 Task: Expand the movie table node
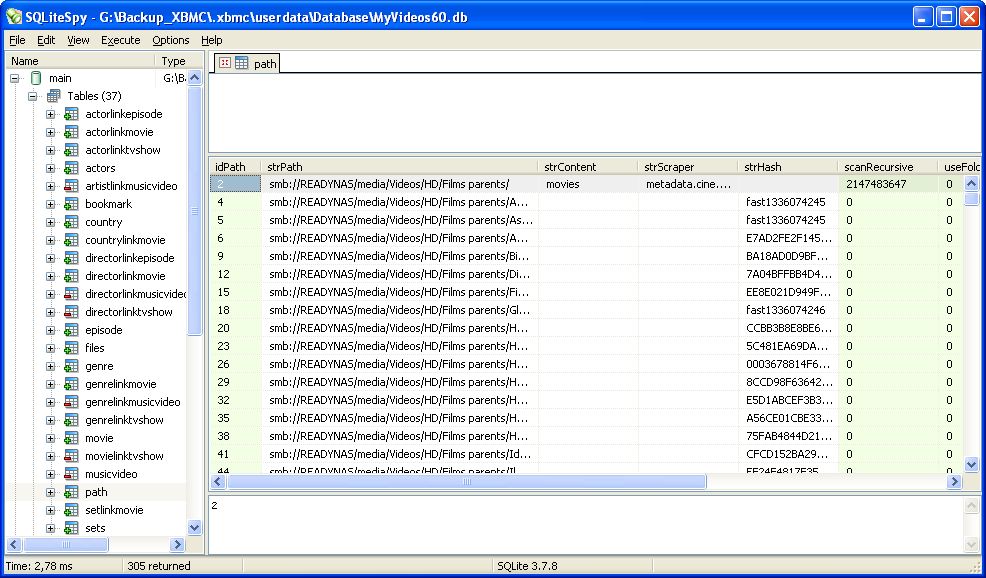click(x=51, y=439)
